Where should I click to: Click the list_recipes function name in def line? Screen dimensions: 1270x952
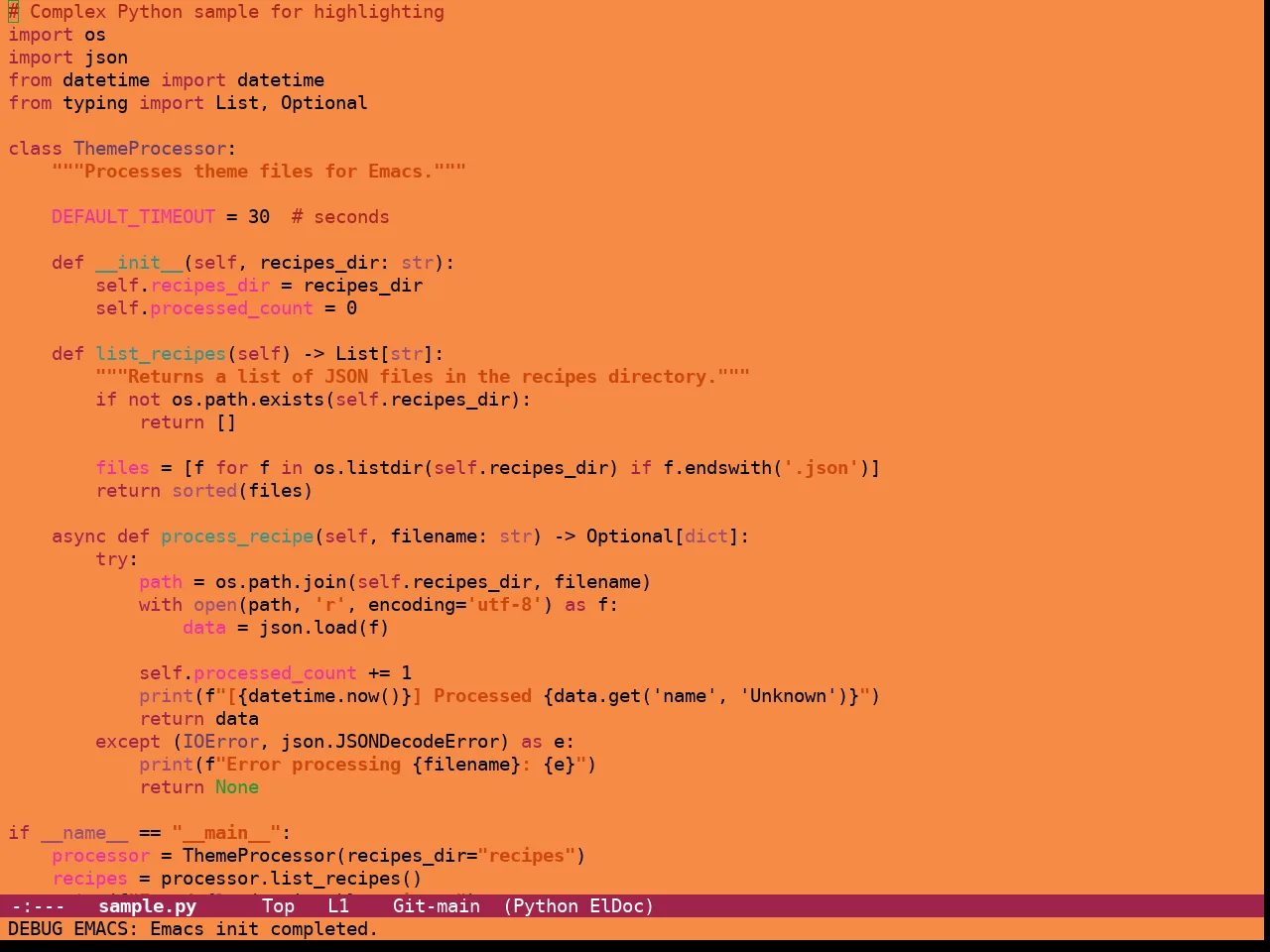click(161, 354)
